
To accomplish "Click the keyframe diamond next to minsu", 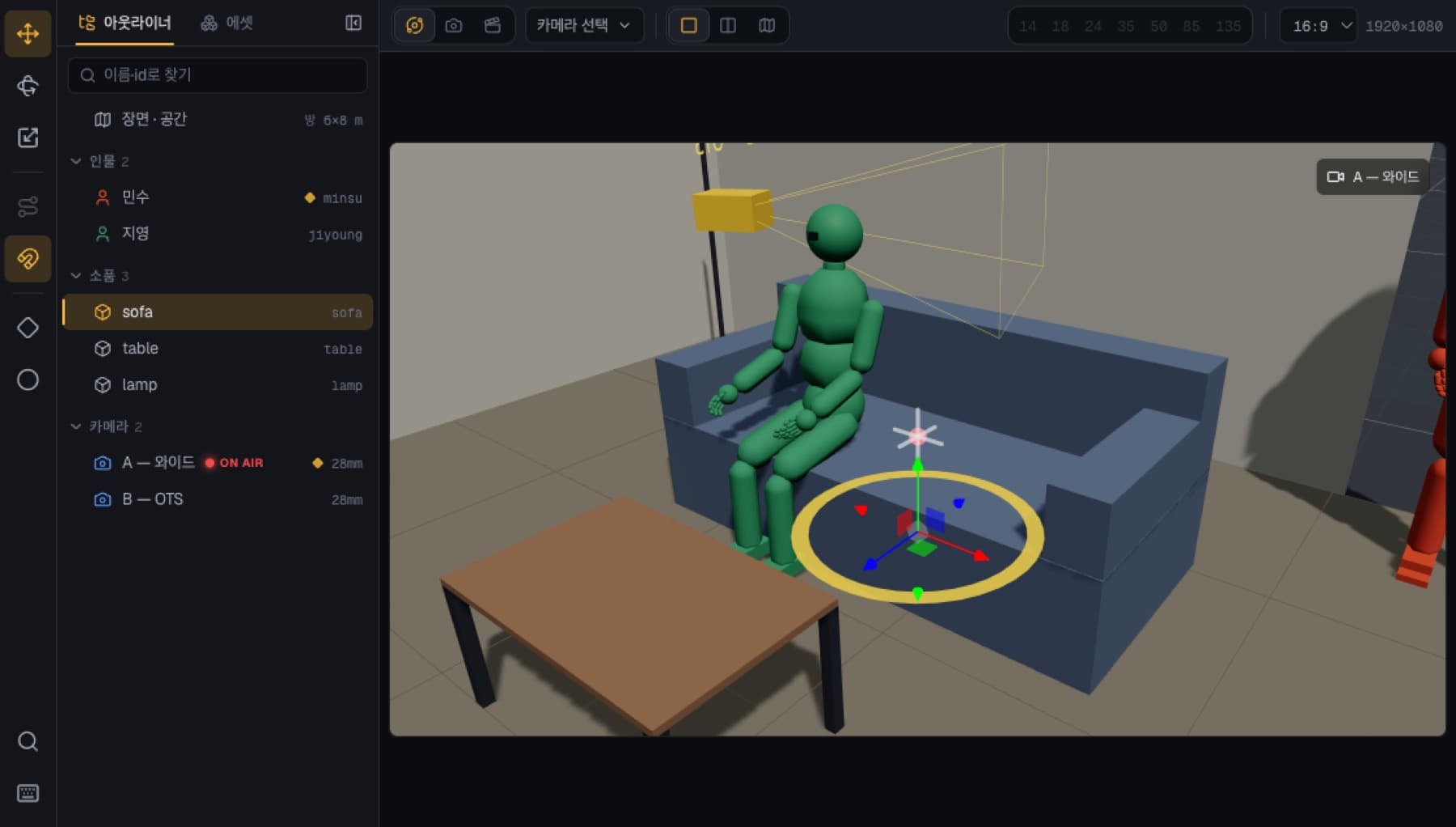I will pos(310,197).
